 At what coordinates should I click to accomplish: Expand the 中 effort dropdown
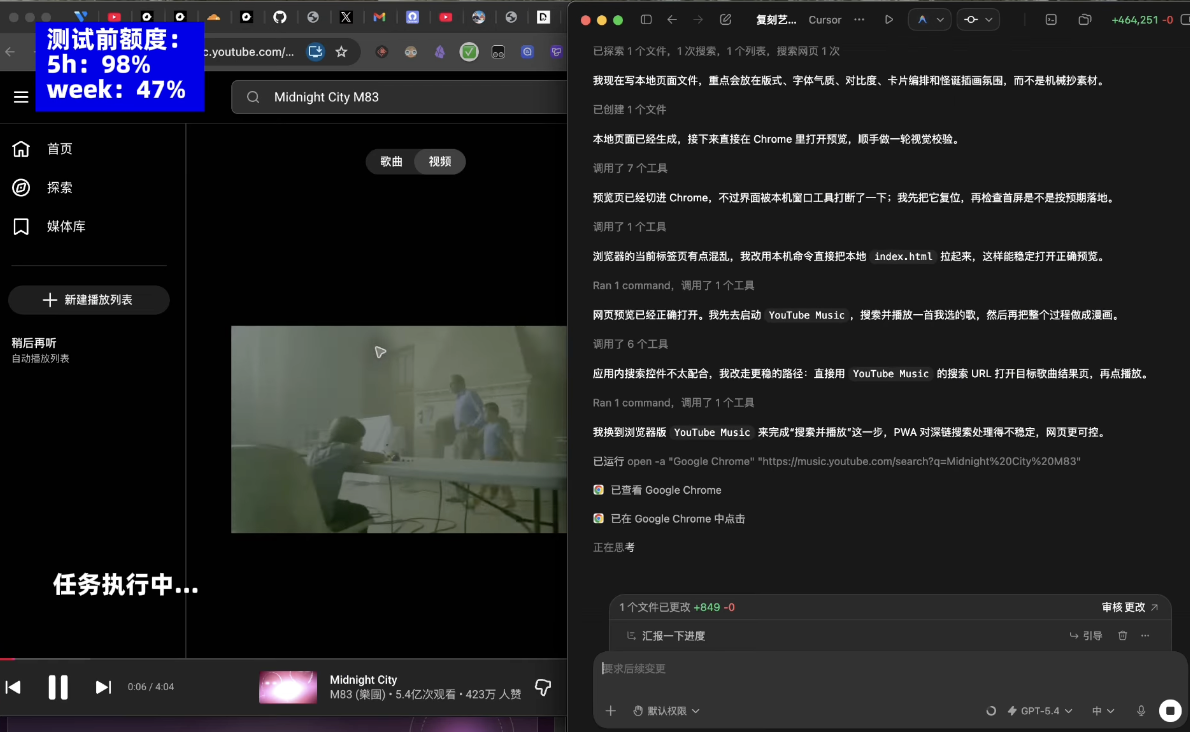pos(1103,711)
